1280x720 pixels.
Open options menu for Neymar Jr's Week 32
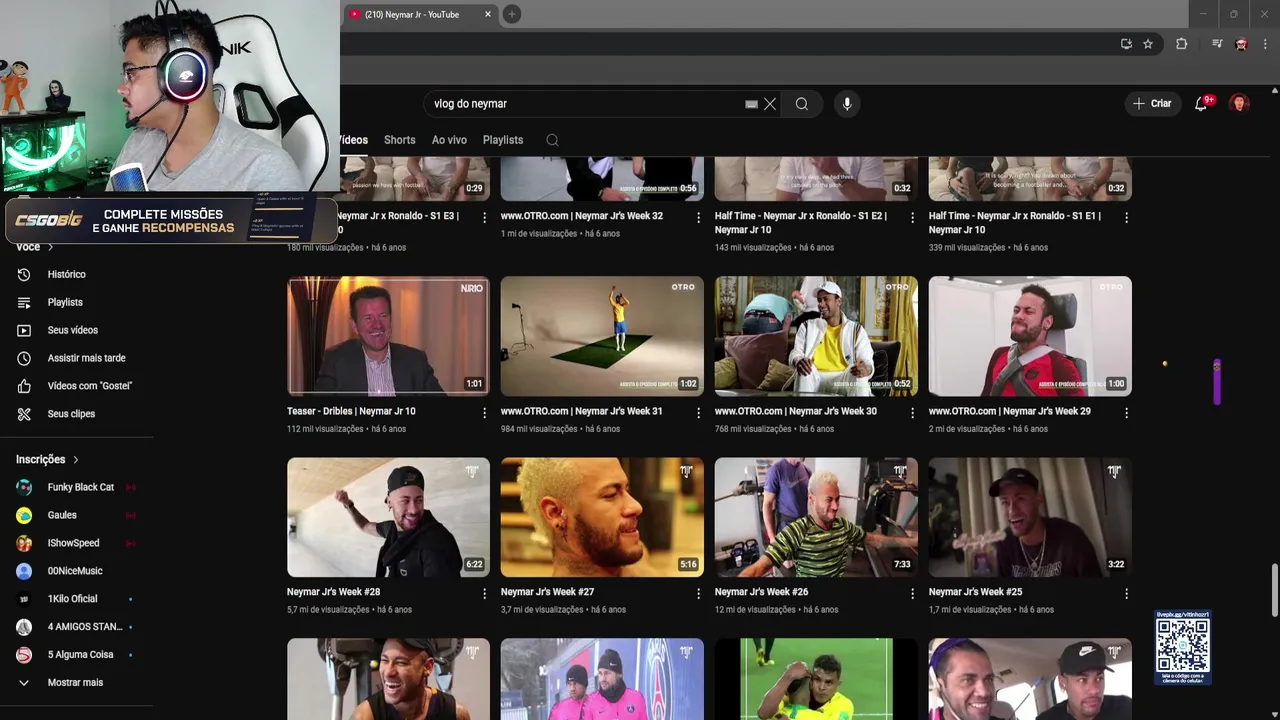pyautogui.click(x=698, y=217)
